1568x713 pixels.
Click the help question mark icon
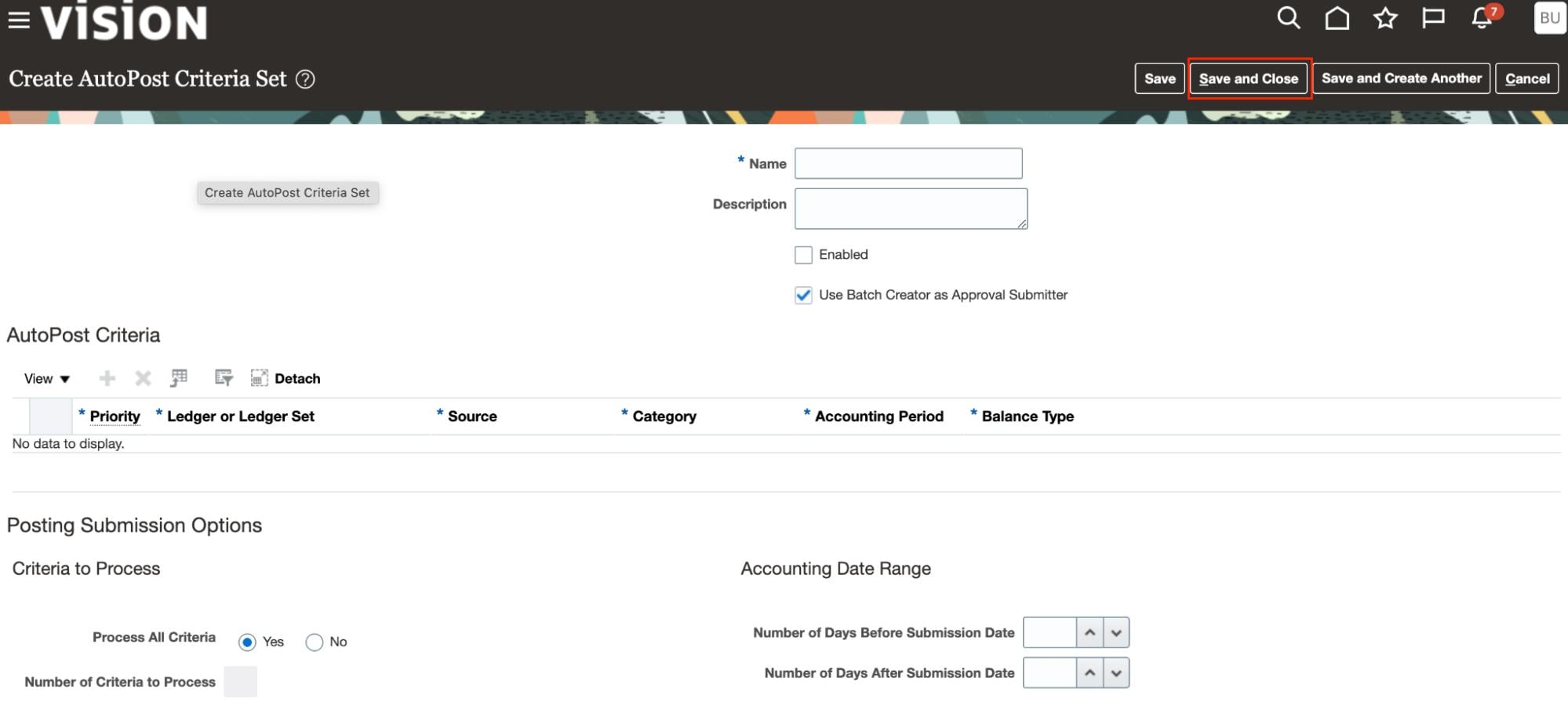pyautogui.click(x=305, y=79)
